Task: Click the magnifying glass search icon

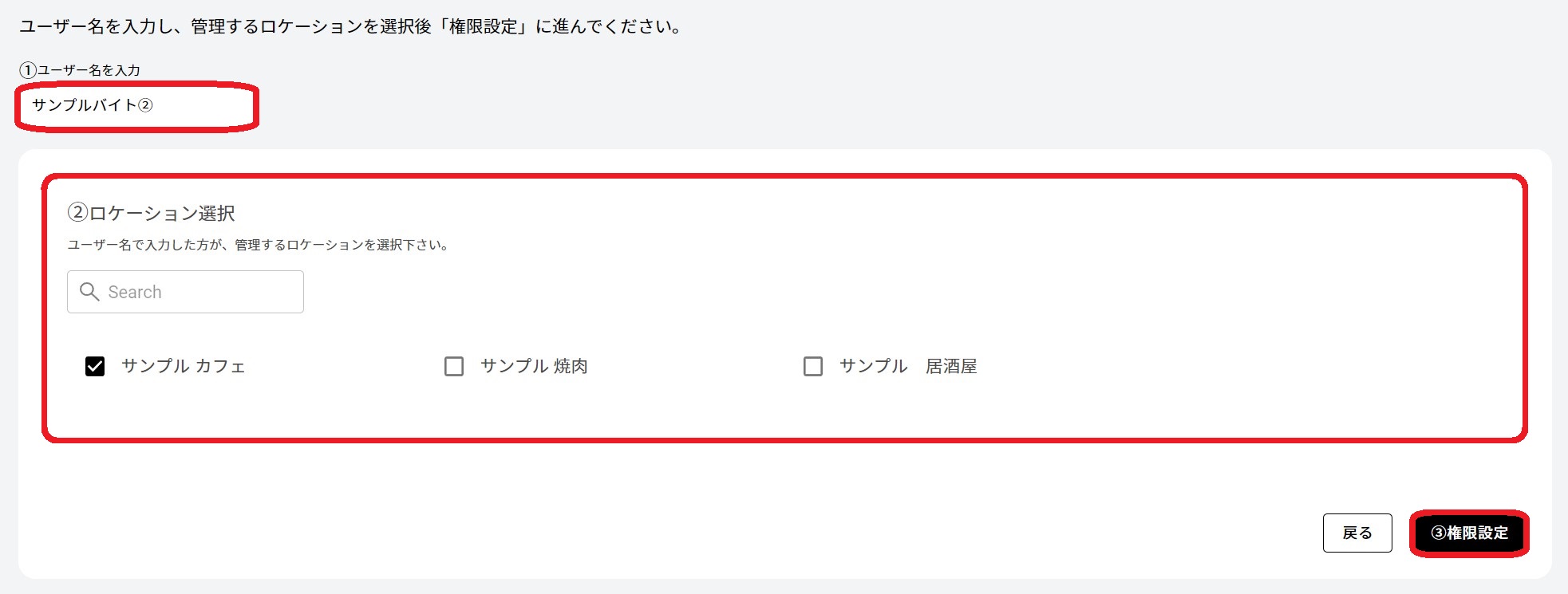Action: pyautogui.click(x=89, y=292)
